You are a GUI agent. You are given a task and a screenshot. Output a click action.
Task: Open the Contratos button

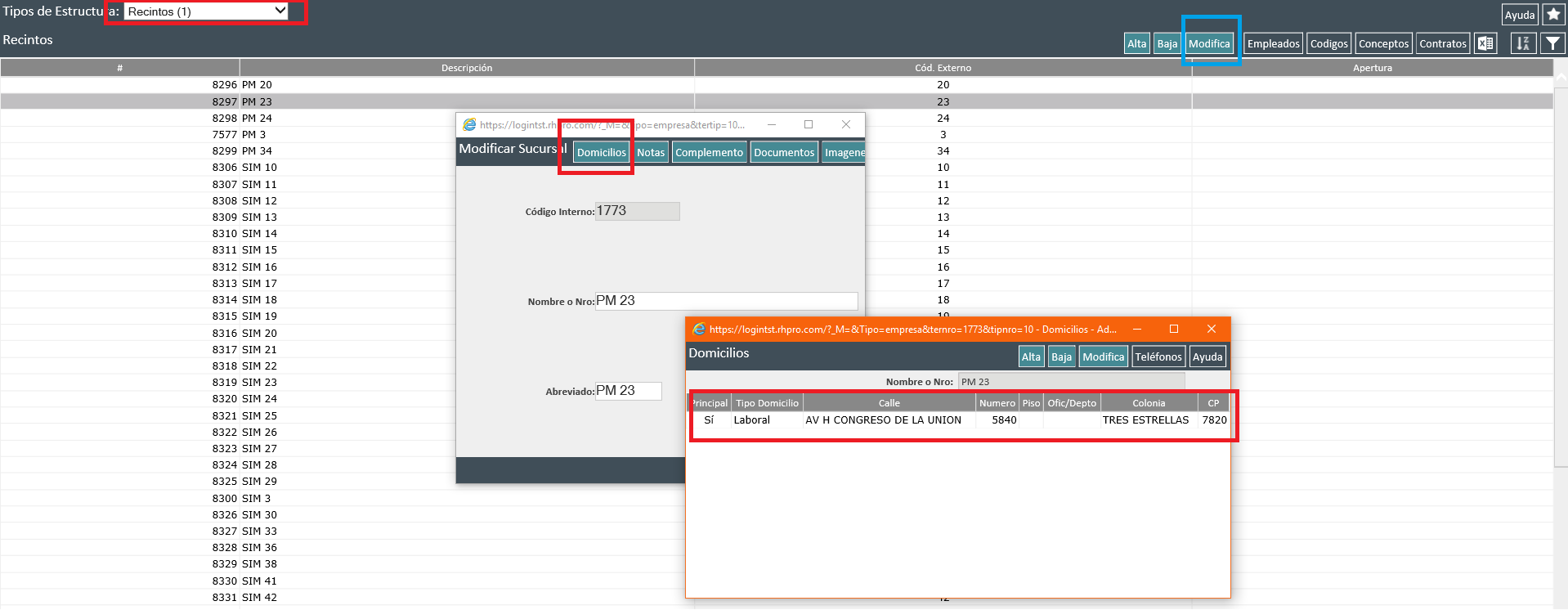tap(1443, 43)
